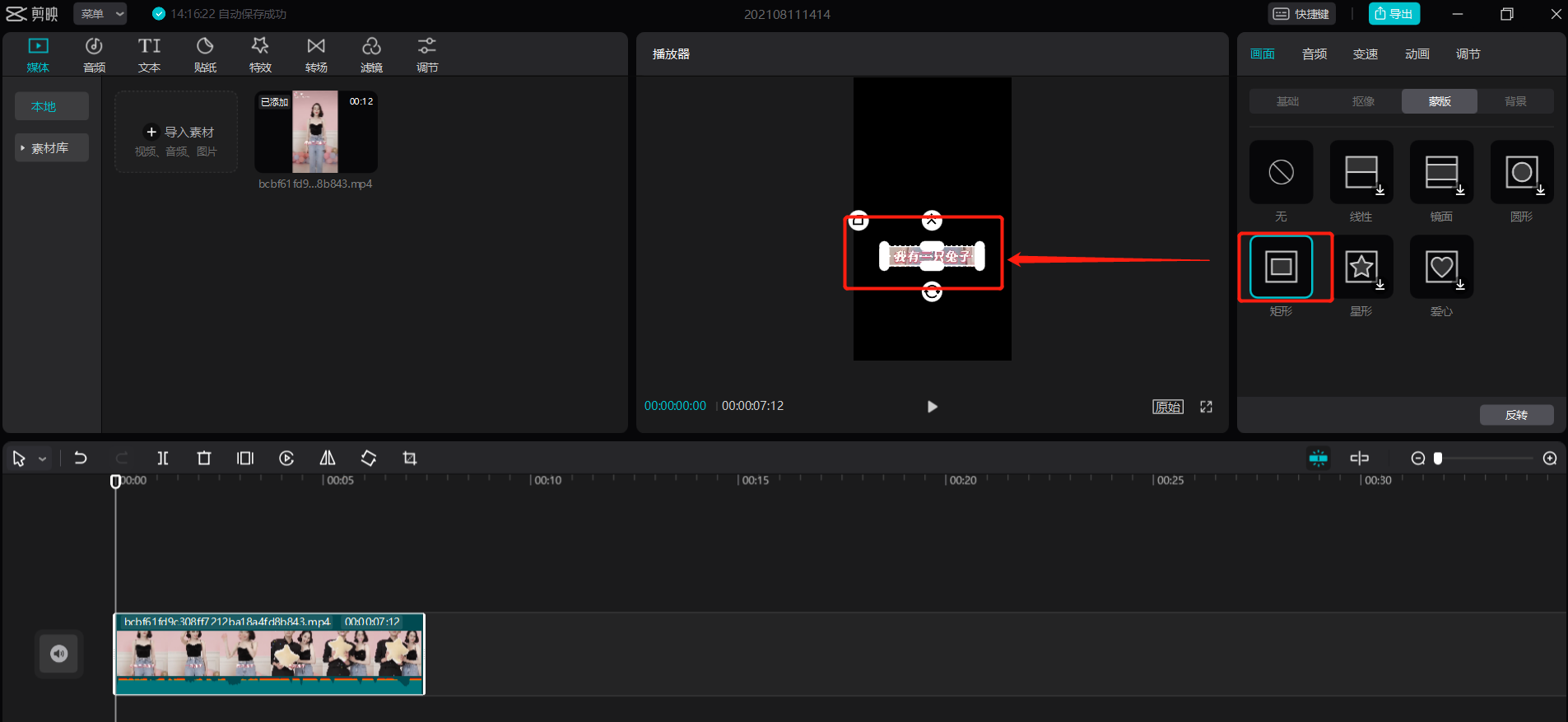Open the selection cursor tool dropdown
Screen dimensions: 1568x722
(x=42, y=459)
